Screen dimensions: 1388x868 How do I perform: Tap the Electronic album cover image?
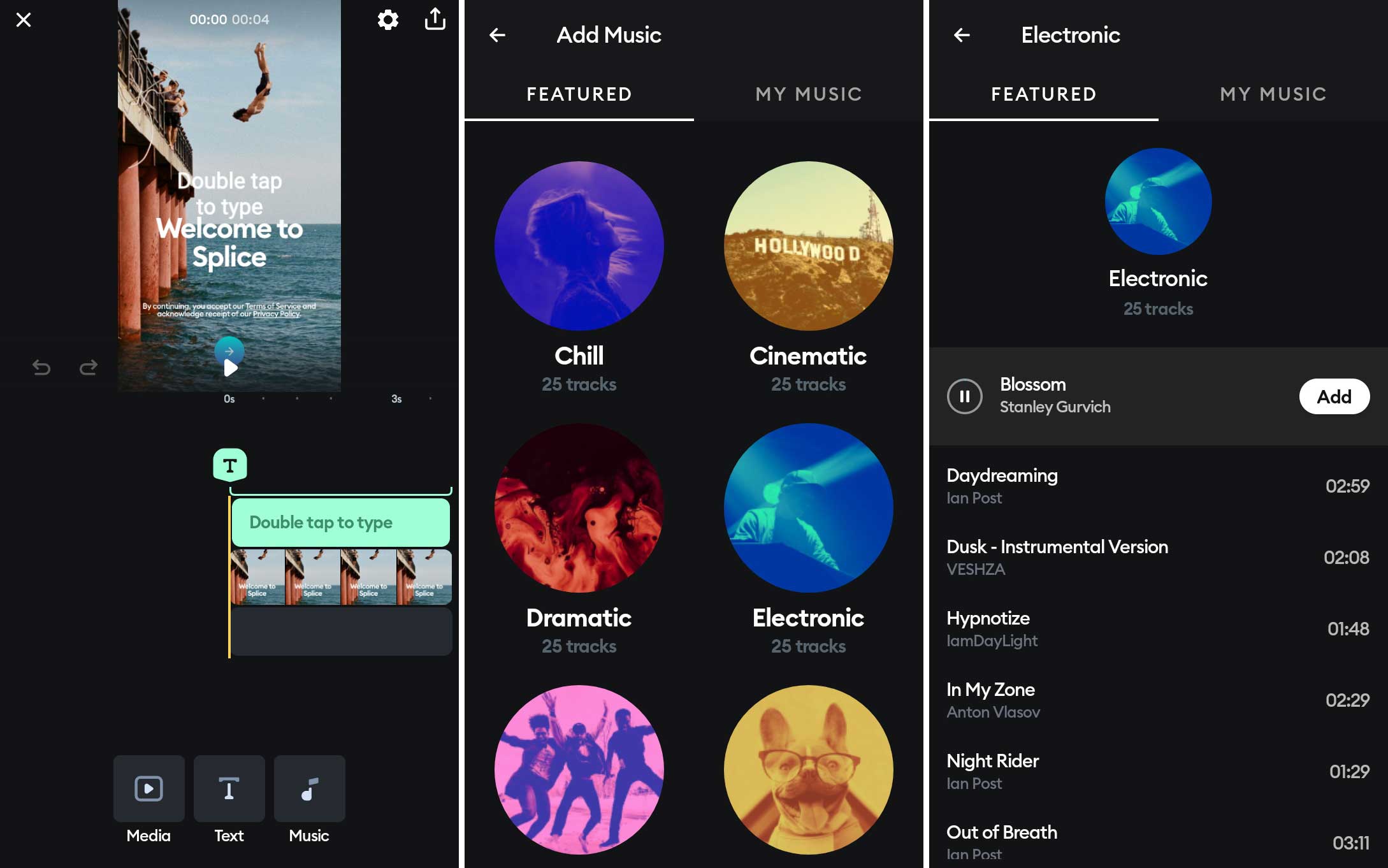coord(1158,201)
